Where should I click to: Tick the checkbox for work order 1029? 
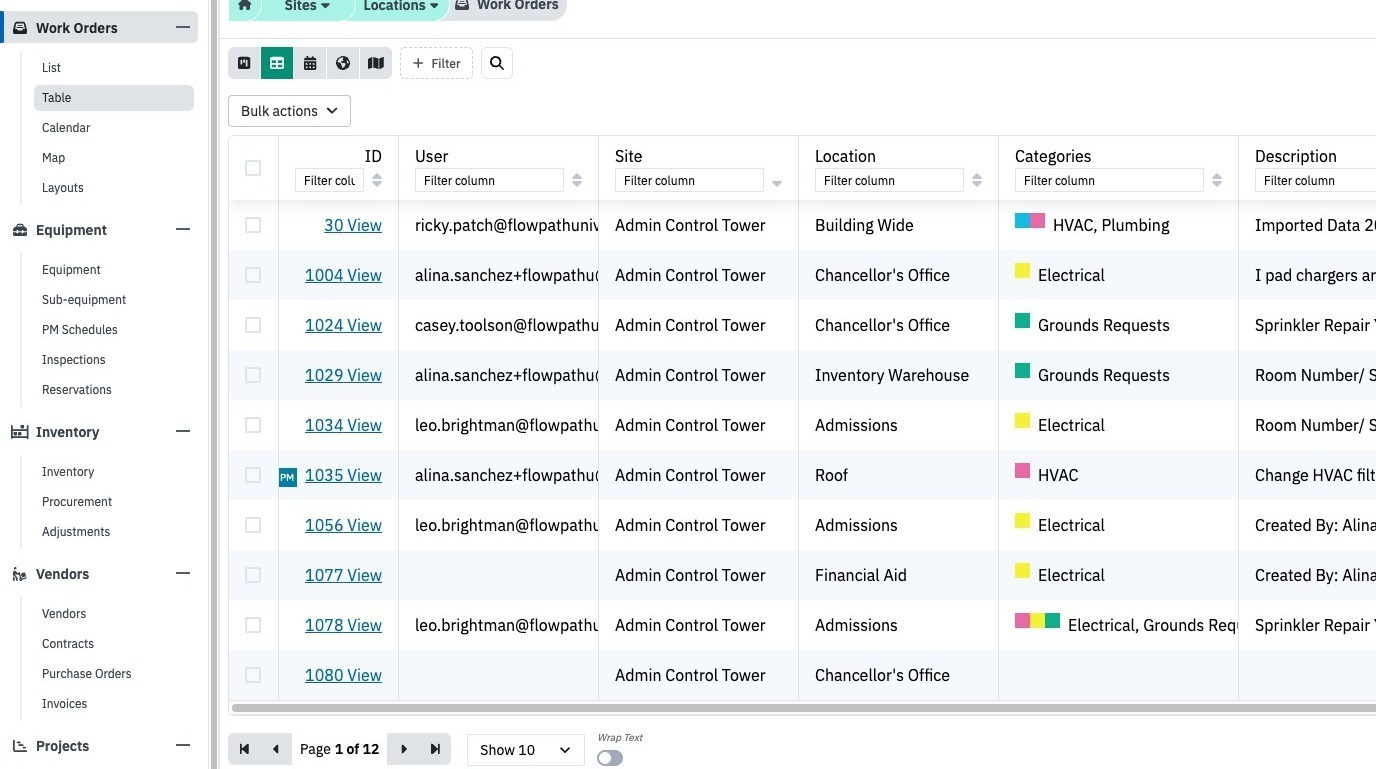point(253,375)
